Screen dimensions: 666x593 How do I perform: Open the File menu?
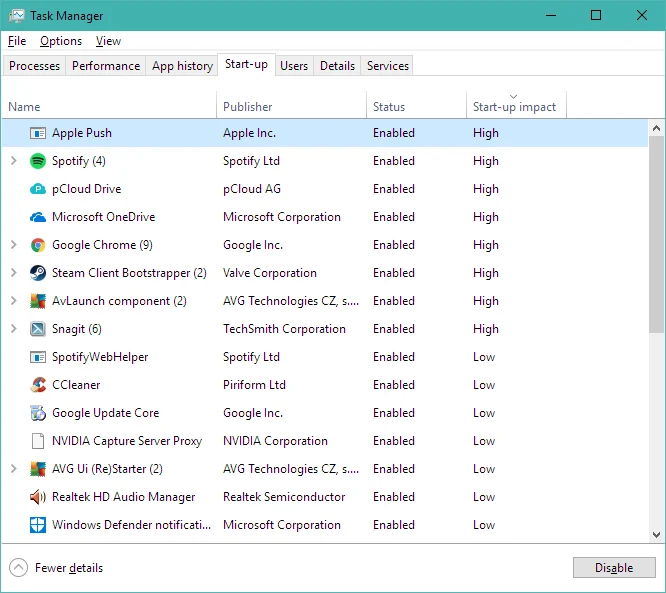tap(17, 41)
